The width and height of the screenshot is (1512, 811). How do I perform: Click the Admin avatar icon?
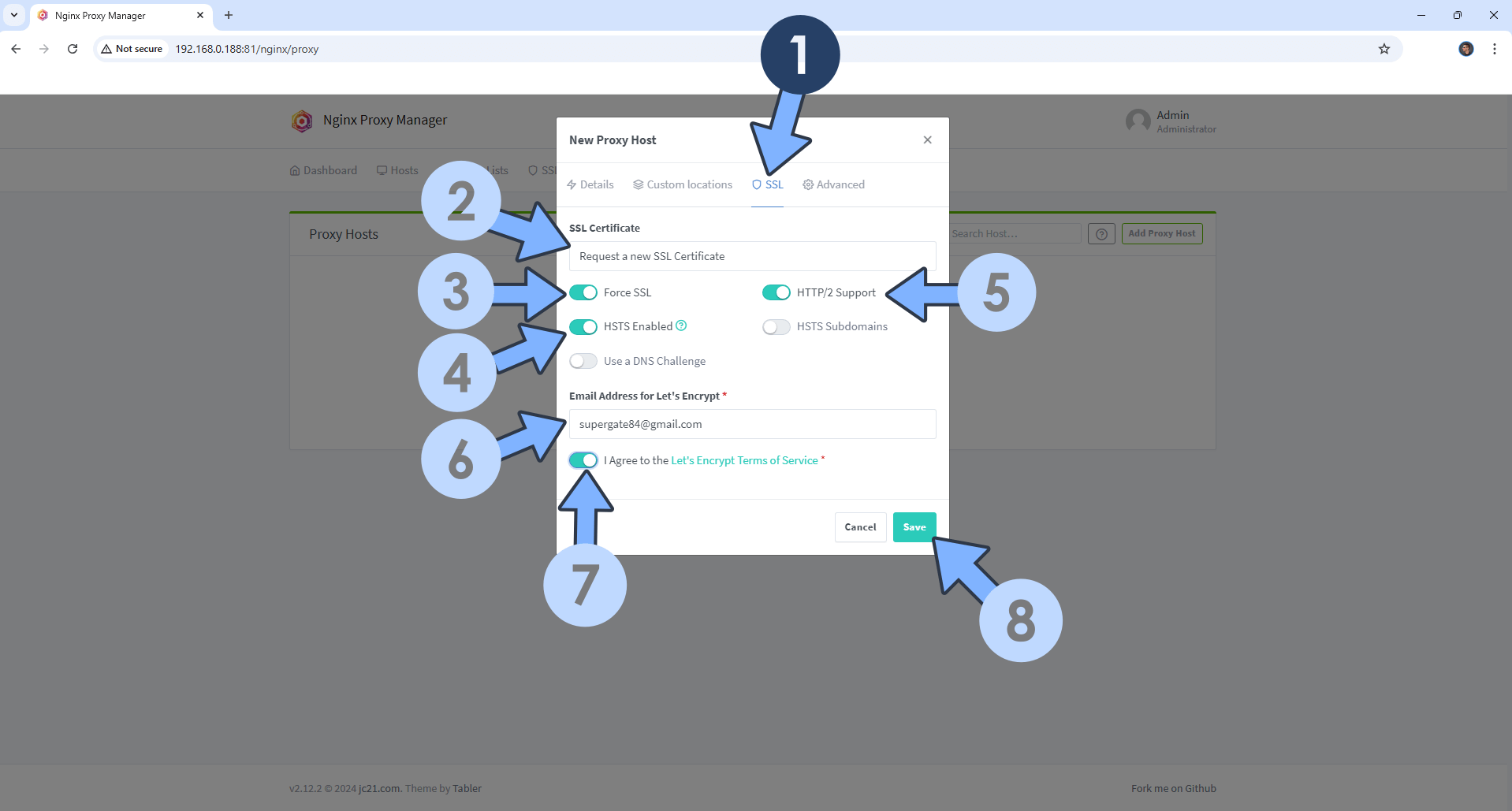pyautogui.click(x=1138, y=121)
